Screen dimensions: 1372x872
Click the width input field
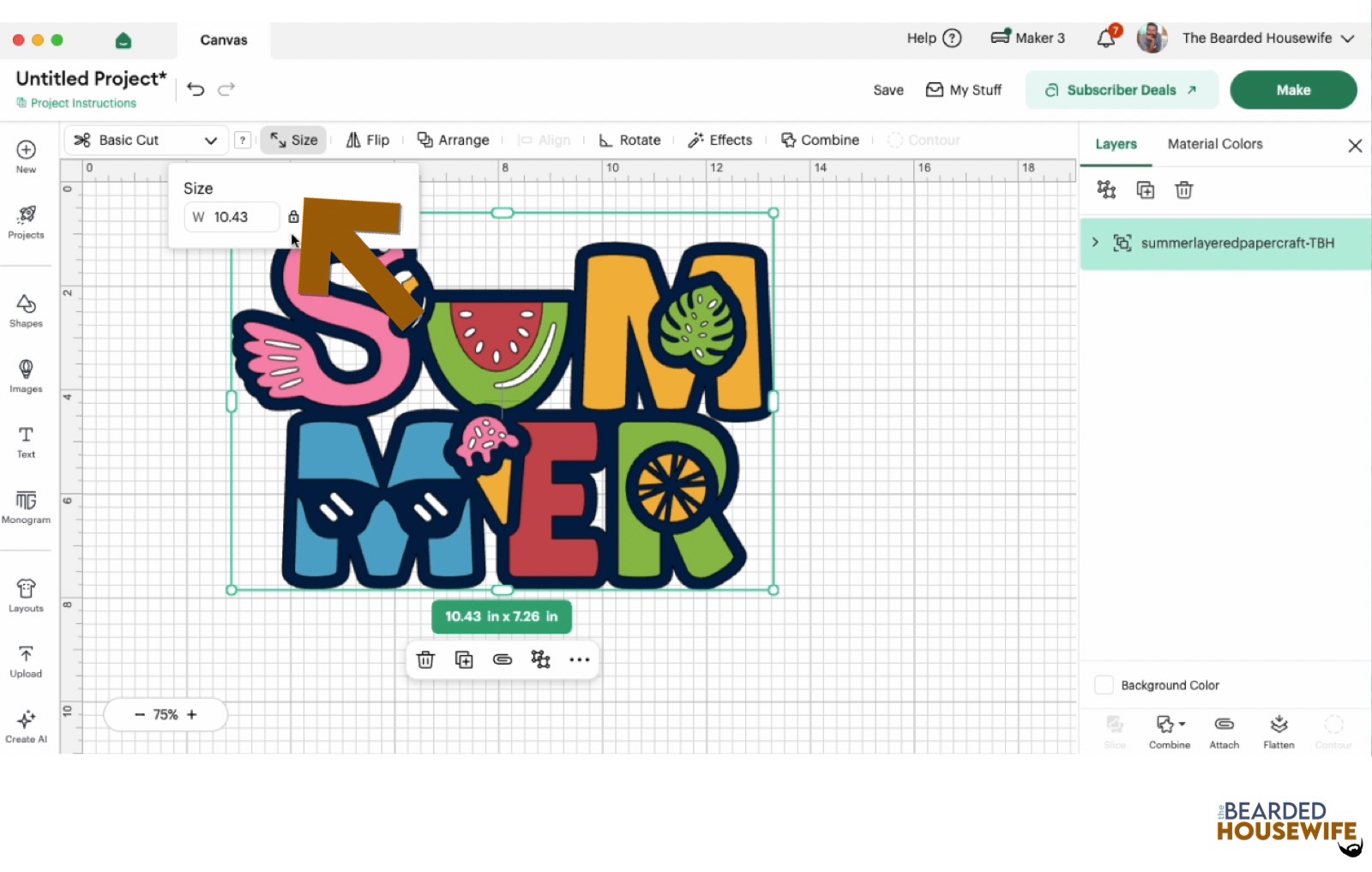[232, 217]
